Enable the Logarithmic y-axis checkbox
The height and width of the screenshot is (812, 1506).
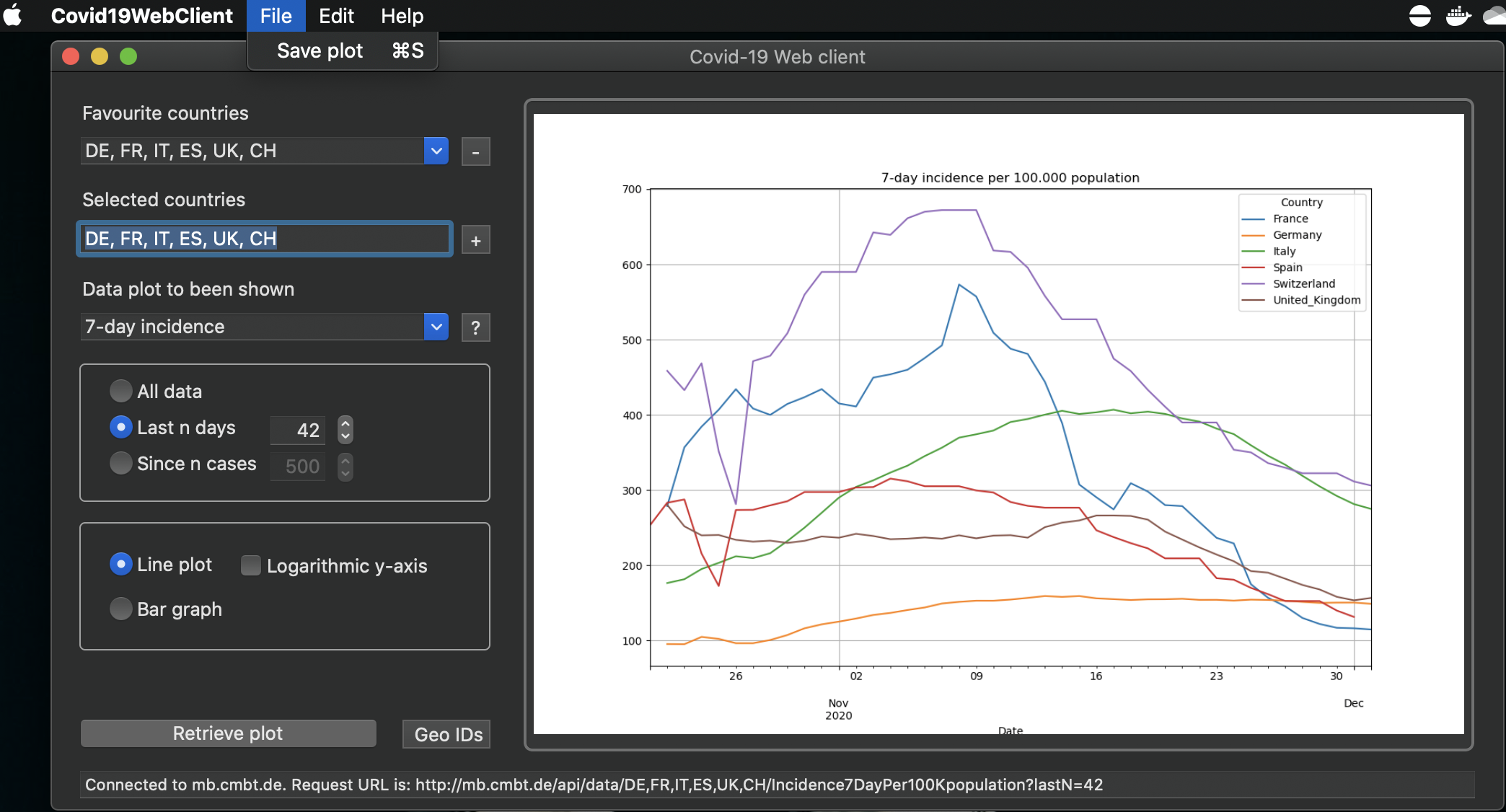[x=250, y=565]
